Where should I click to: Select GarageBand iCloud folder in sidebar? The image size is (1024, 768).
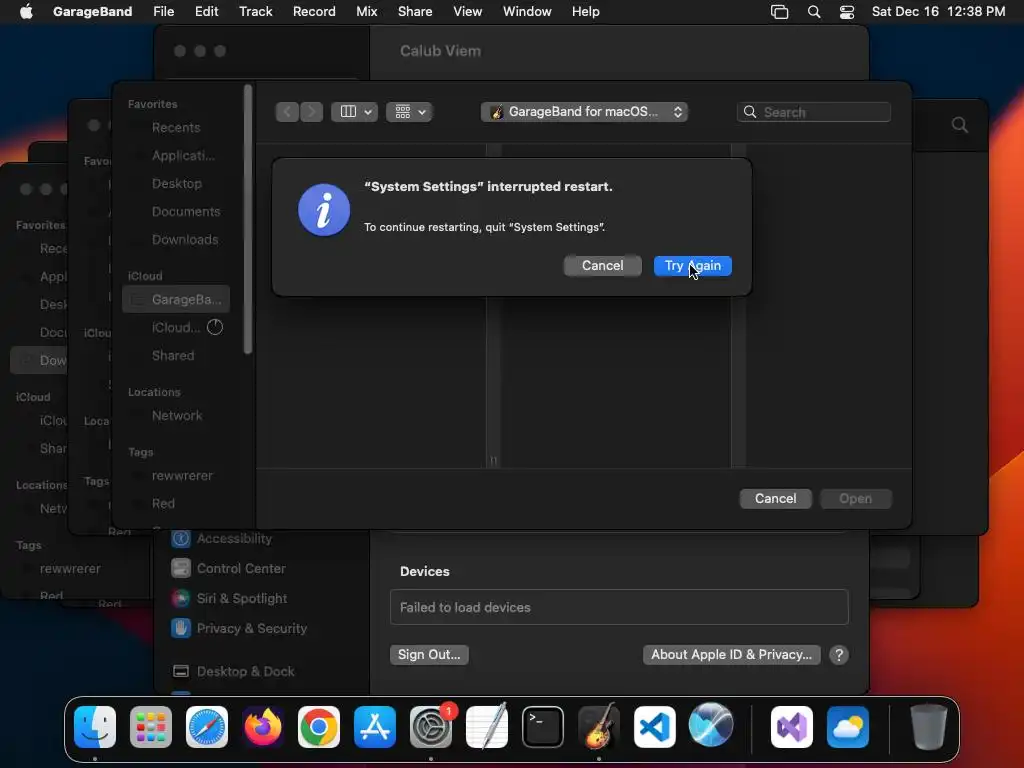point(176,299)
